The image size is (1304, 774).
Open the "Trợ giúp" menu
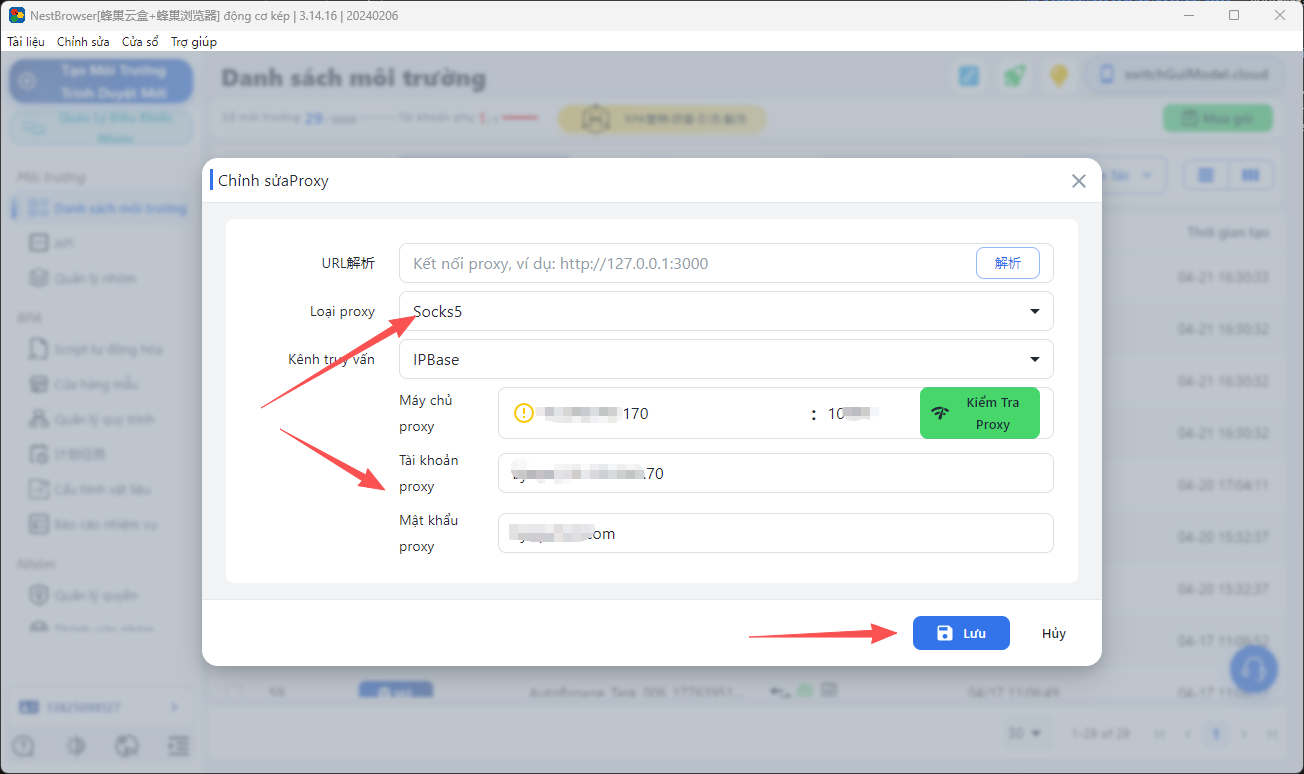click(193, 41)
